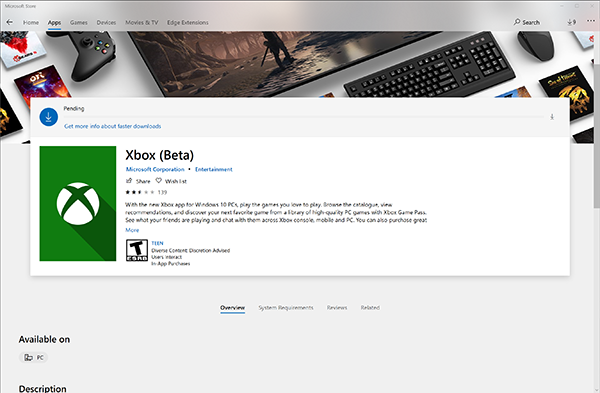Click the Available on heading
This screenshot has height=393, width=600.
coord(44,339)
